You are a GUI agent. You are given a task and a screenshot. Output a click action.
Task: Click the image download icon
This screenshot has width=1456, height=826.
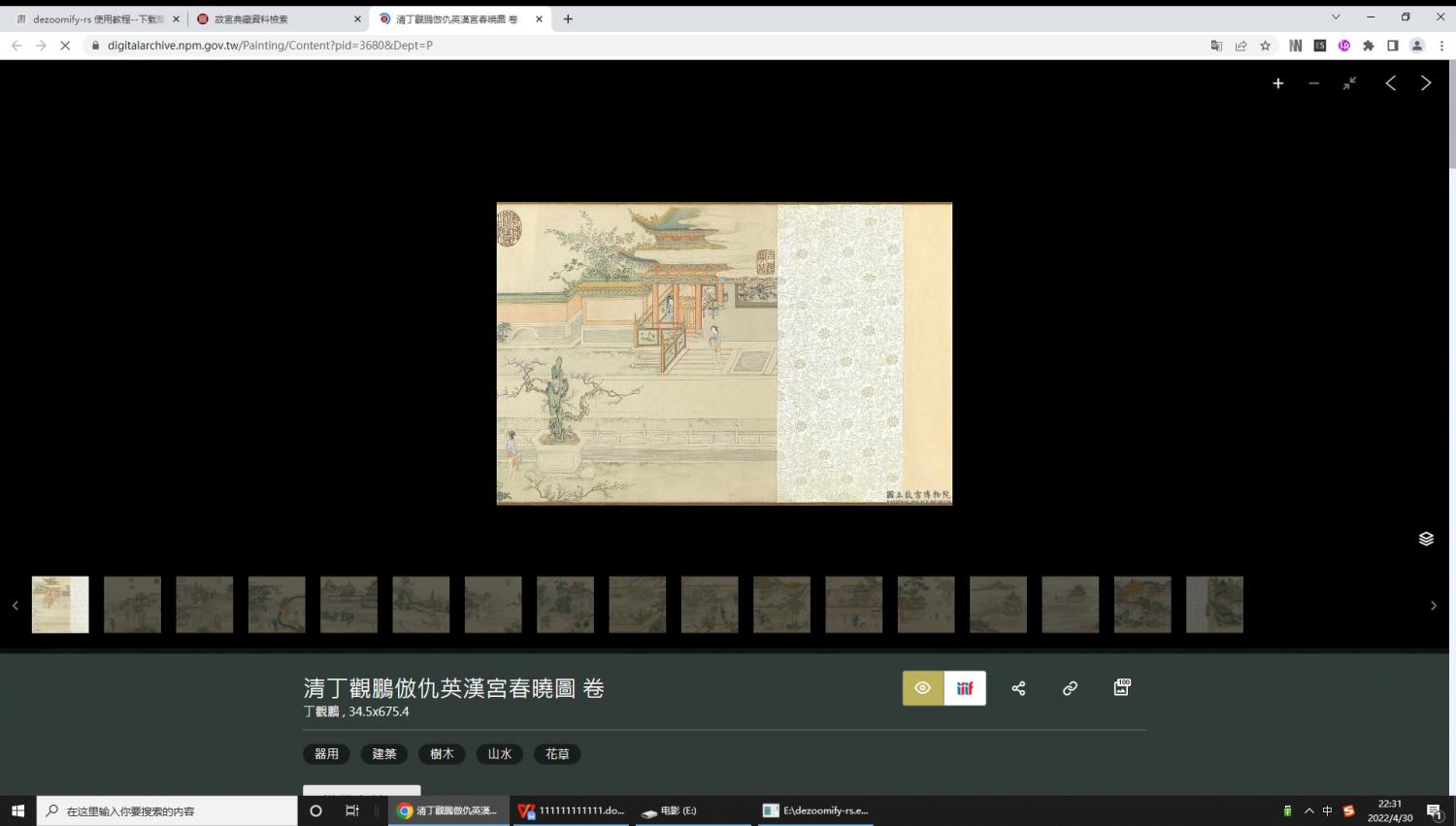(x=1121, y=688)
